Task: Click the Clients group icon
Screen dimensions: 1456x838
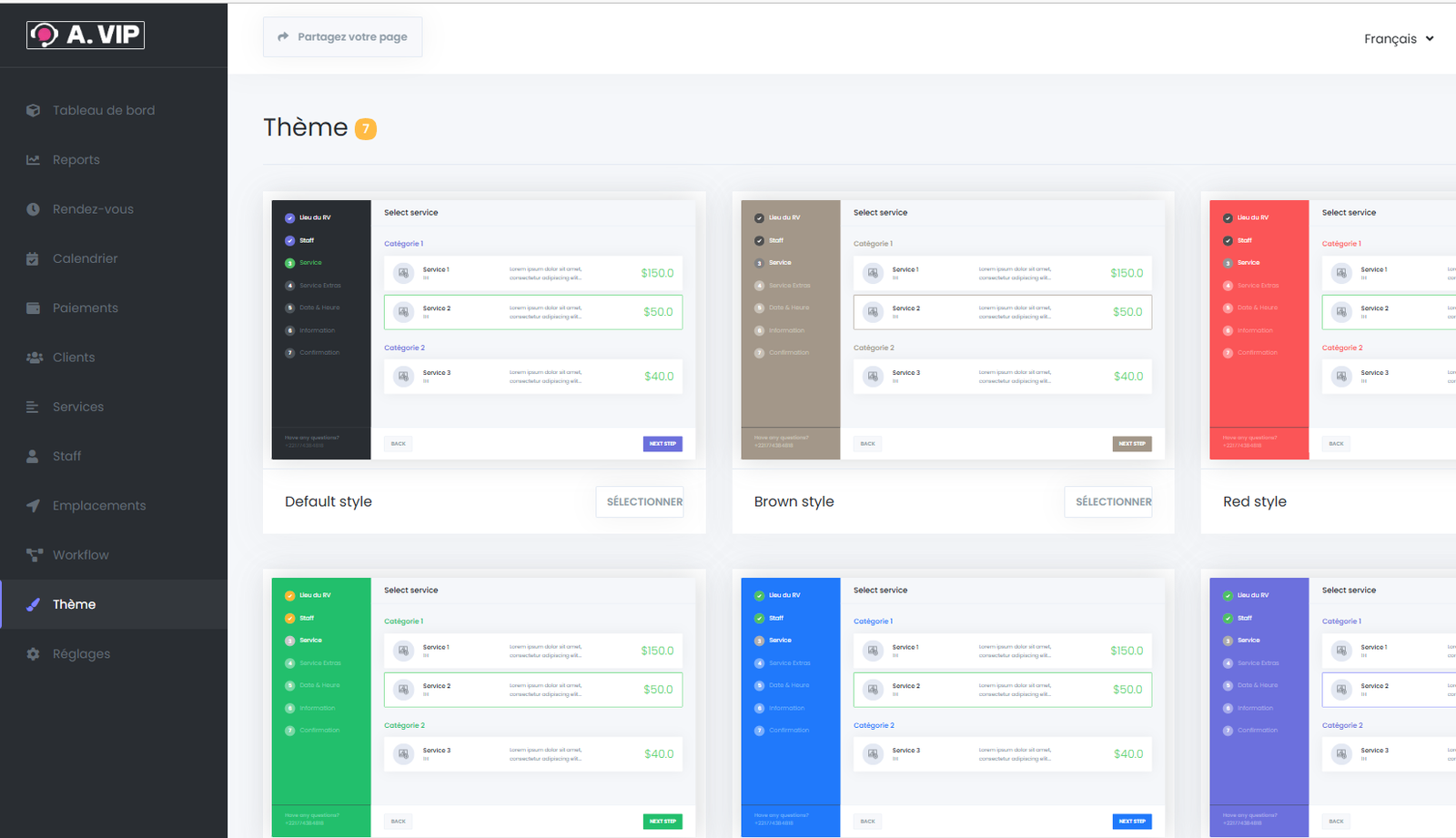Action: coord(34,358)
